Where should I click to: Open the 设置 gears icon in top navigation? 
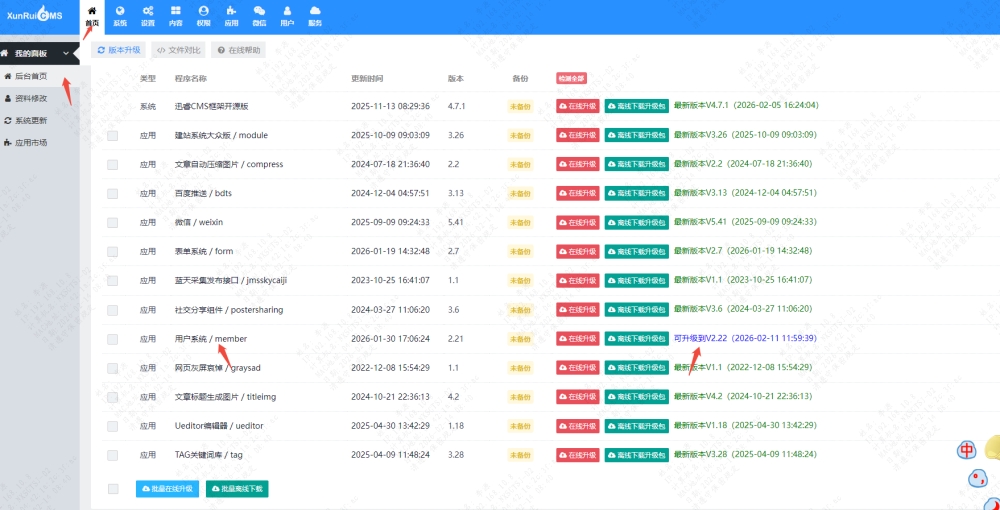[x=148, y=14]
